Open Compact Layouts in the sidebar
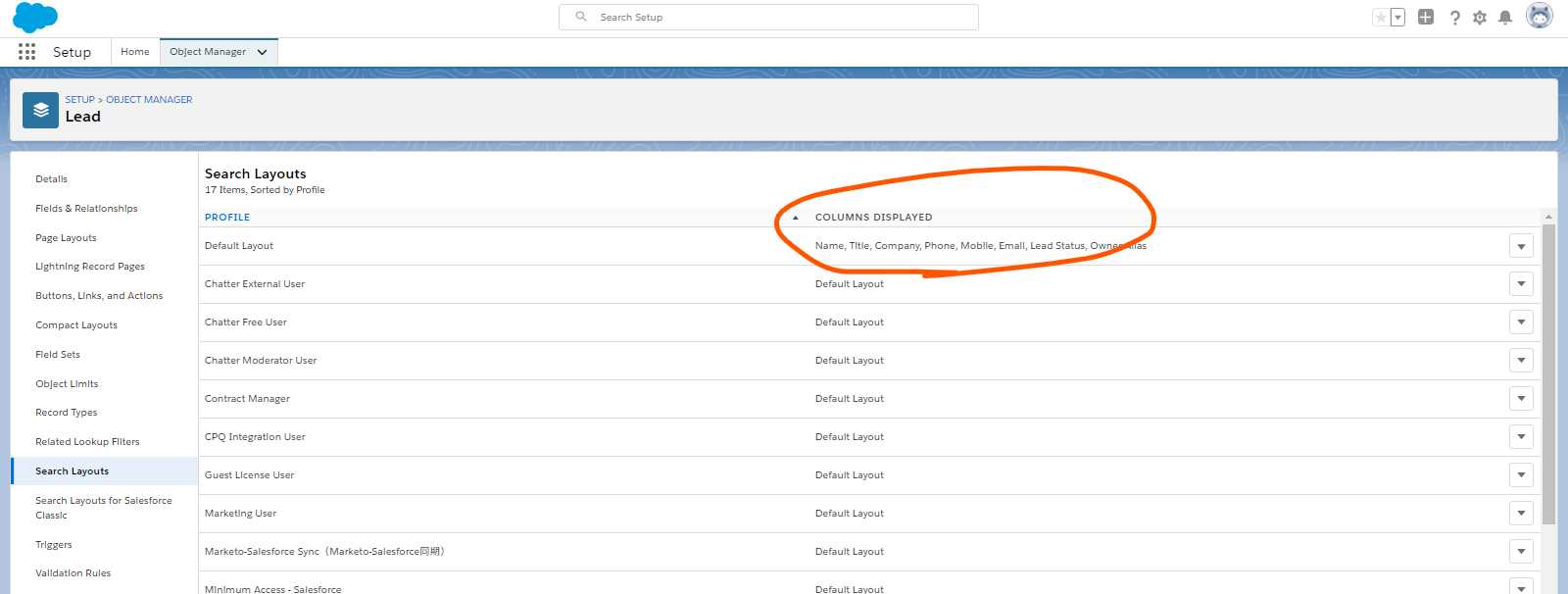The image size is (1568, 594). pos(76,325)
